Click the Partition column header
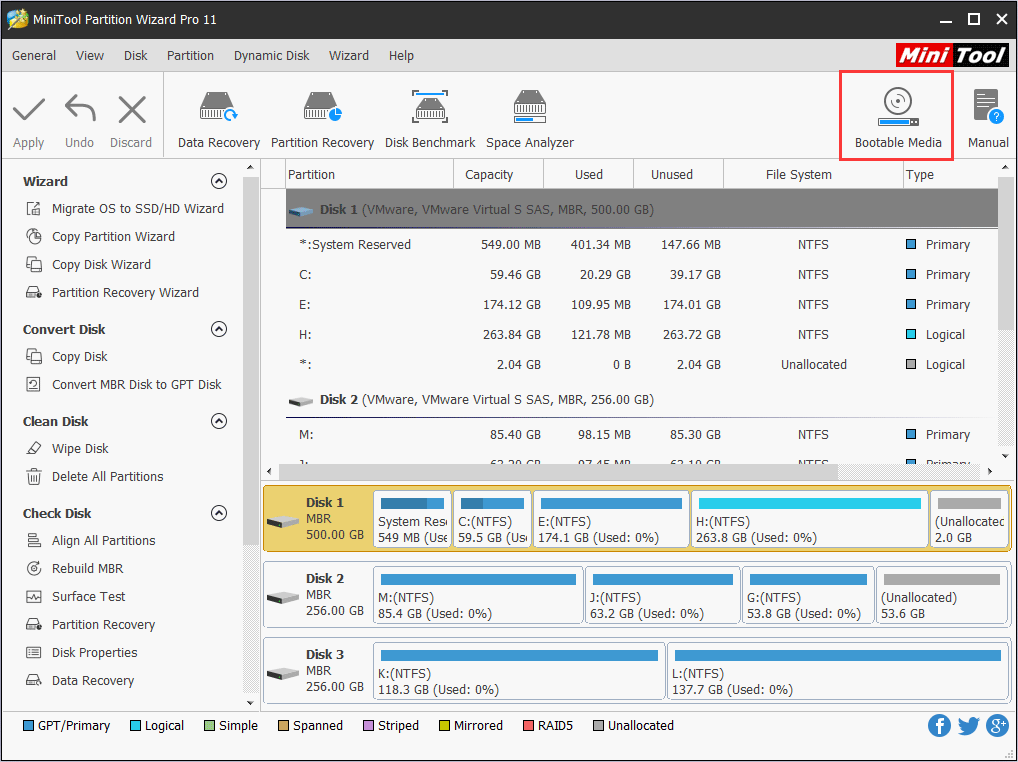 coord(369,175)
